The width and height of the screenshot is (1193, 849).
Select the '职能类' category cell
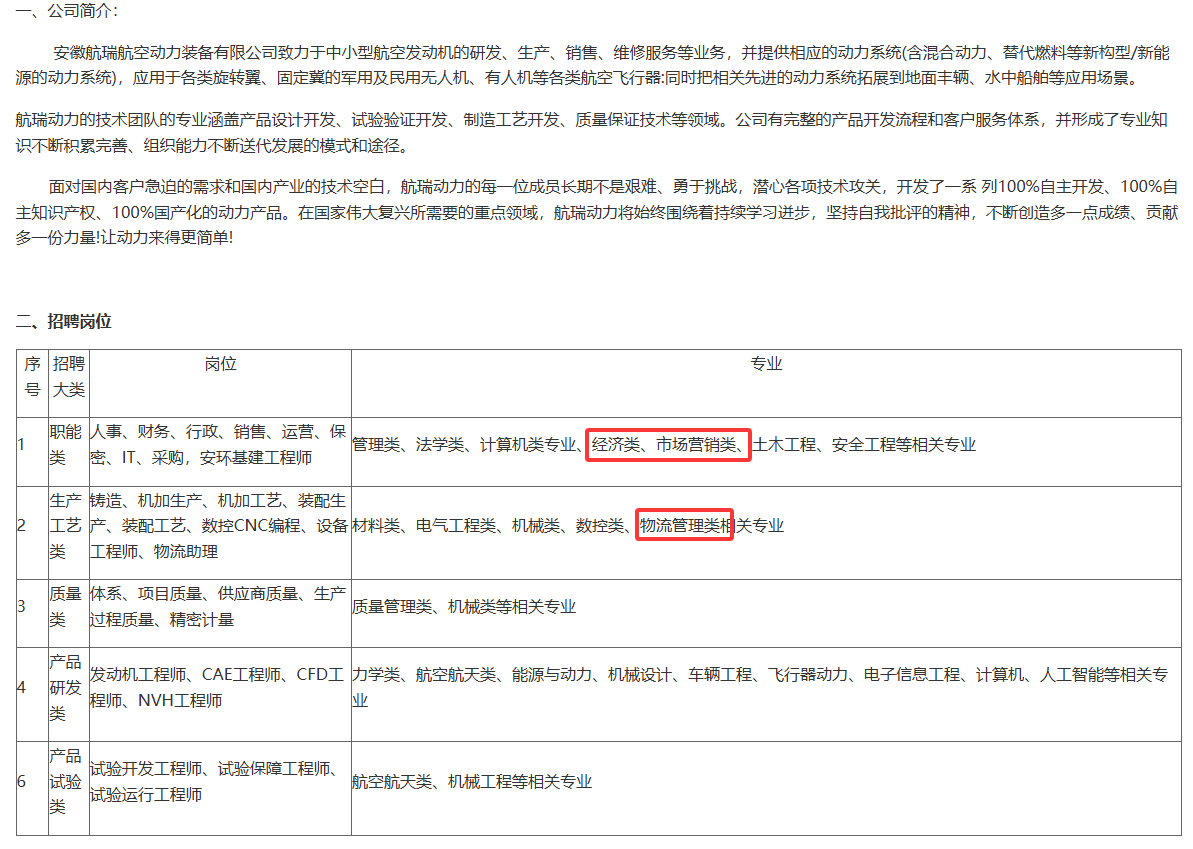pos(69,445)
